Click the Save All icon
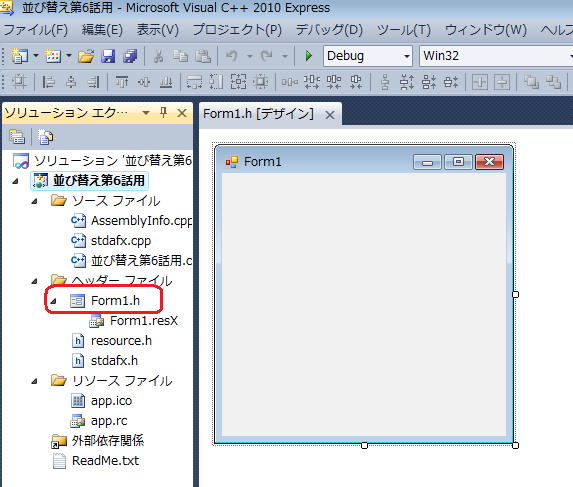This screenshot has width=573, height=487. pyautogui.click(x=130, y=56)
